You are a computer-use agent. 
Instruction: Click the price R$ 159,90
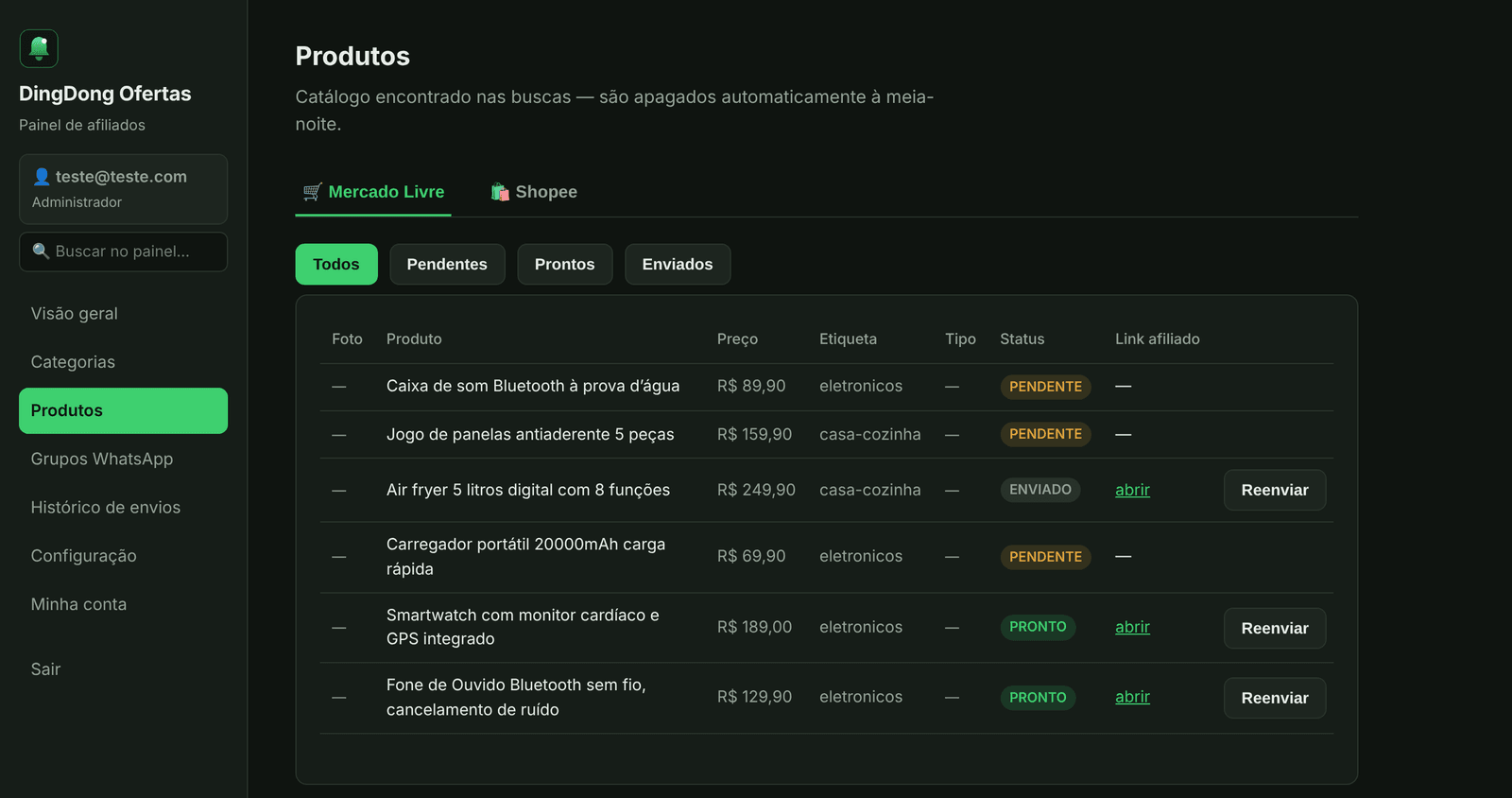754,434
